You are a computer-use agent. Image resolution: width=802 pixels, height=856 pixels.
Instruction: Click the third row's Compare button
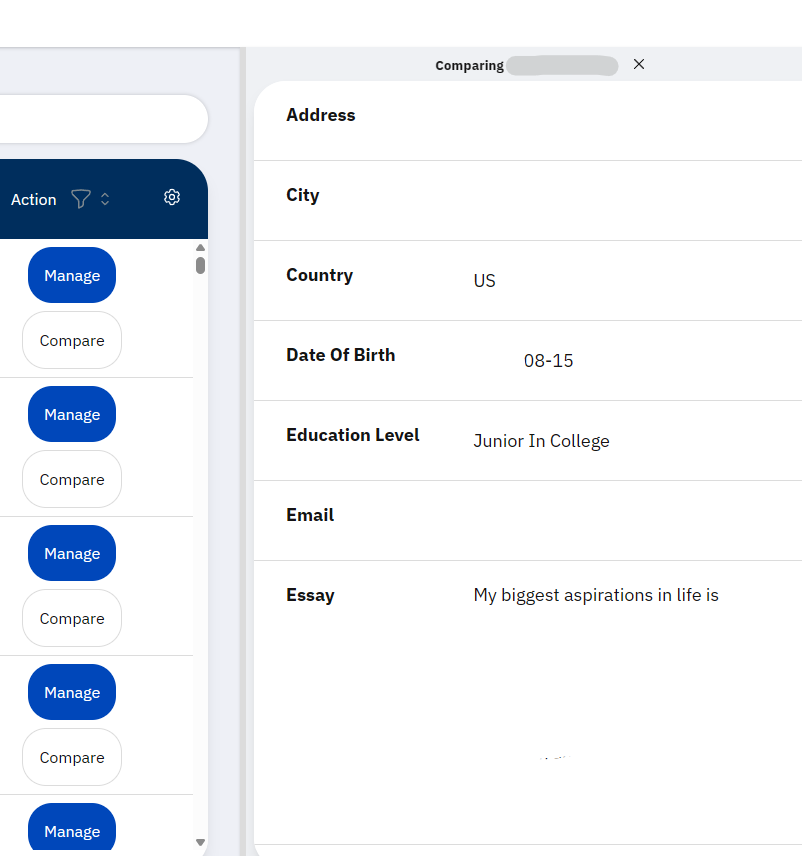coord(72,619)
